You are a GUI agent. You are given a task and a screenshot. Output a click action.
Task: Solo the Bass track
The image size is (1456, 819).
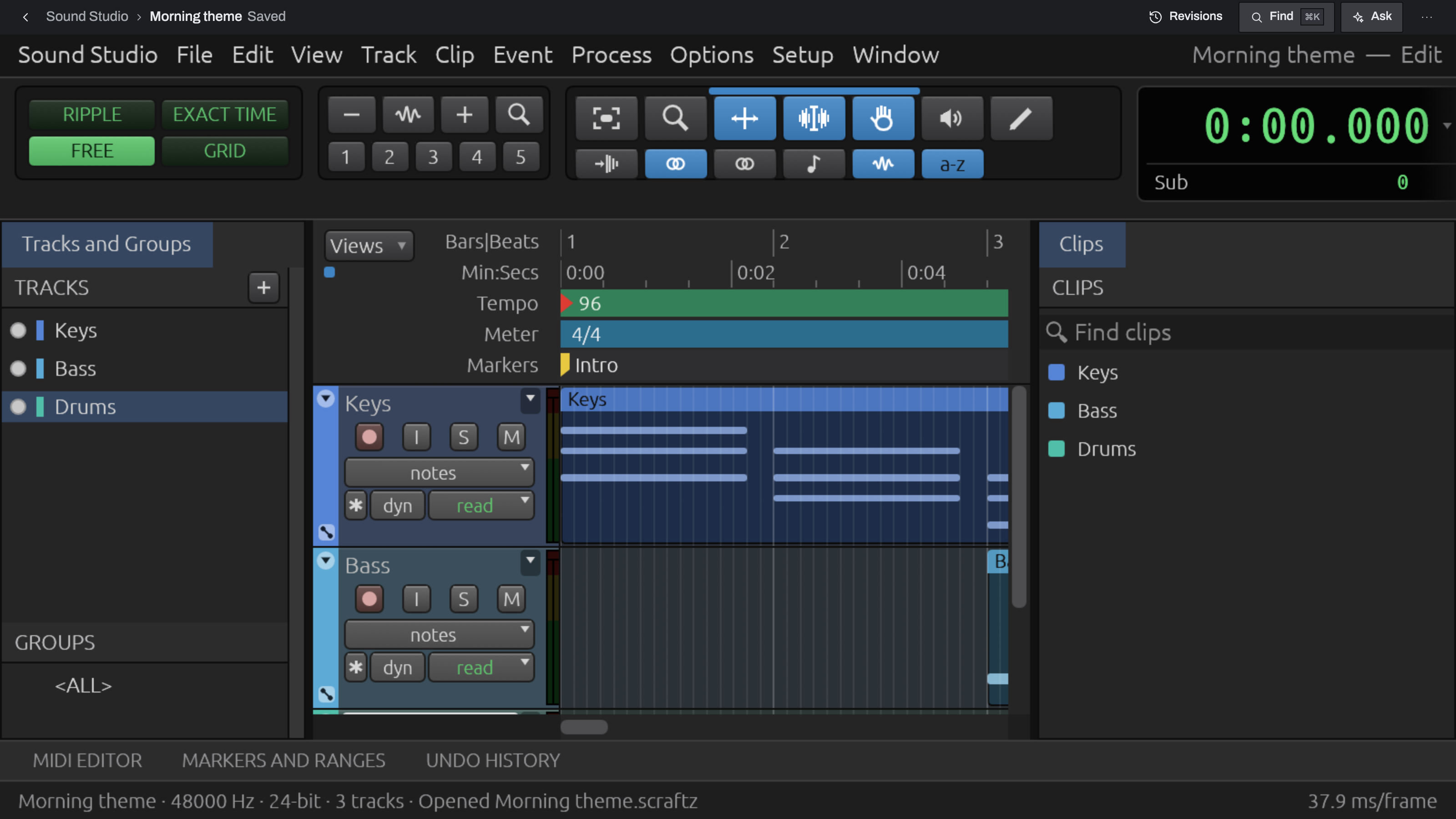click(x=464, y=599)
